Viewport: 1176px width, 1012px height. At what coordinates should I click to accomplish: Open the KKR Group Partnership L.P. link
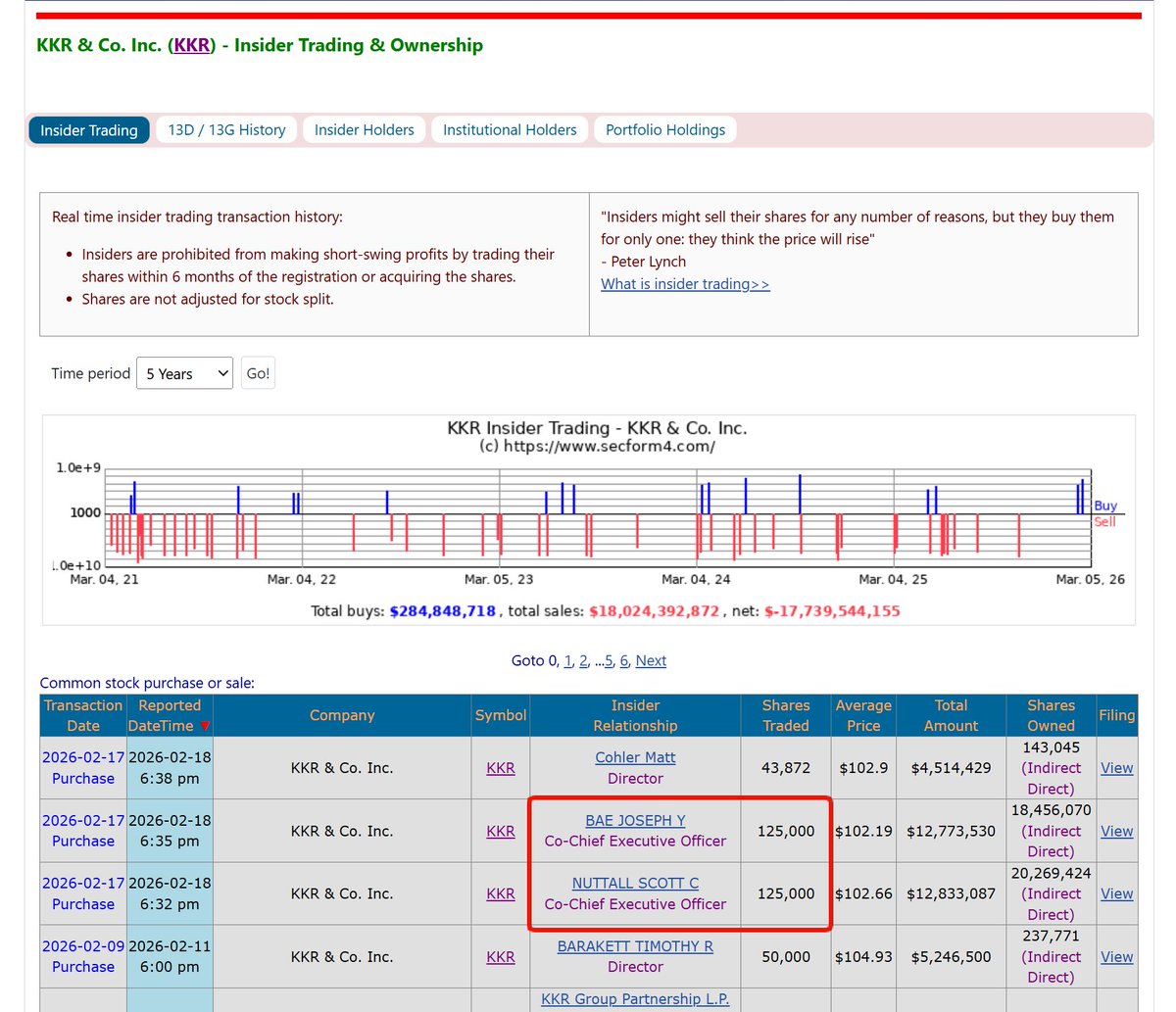635,999
